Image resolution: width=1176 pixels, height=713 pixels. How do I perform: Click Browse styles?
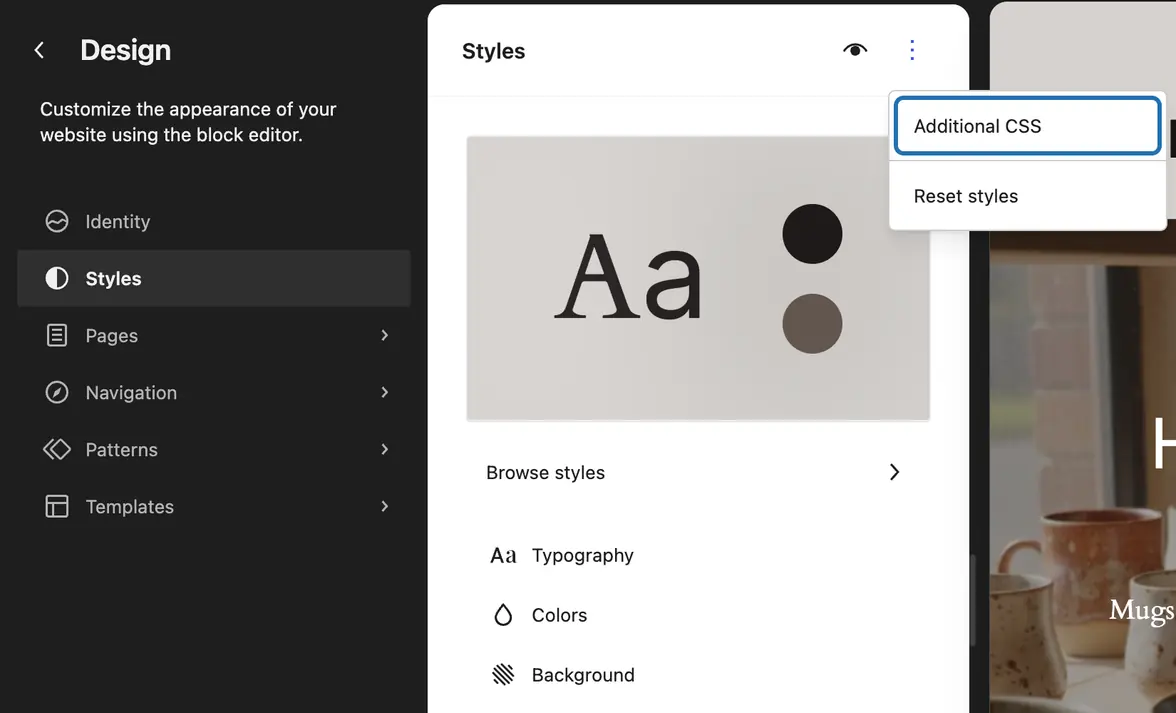pyautogui.click(x=698, y=472)
